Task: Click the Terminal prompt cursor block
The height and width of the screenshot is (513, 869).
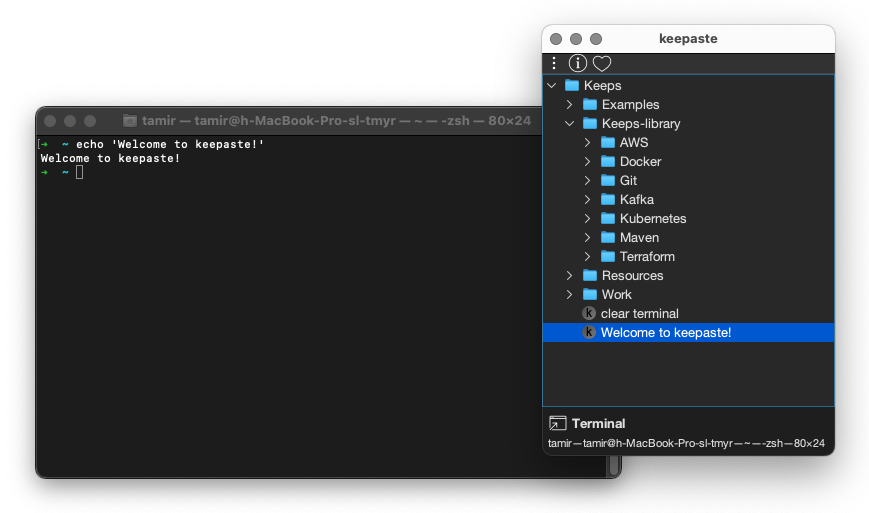Action: tap(79, 172)
